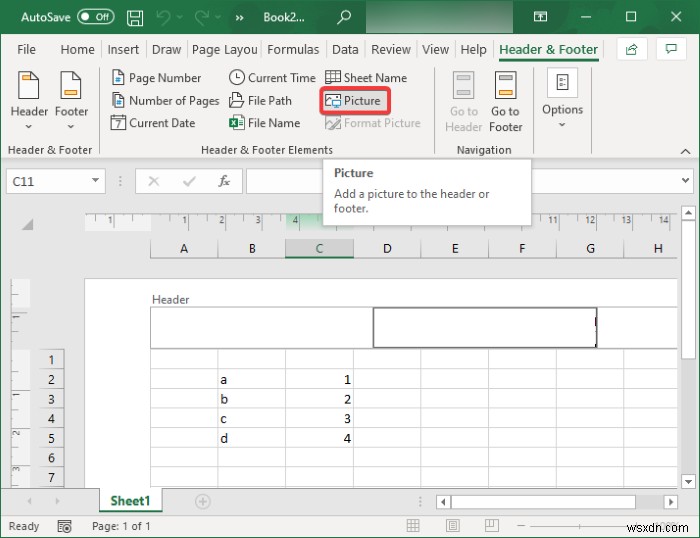700x538 pixels.
Task: Switch to the Insert tab
Action: (123, 49)
